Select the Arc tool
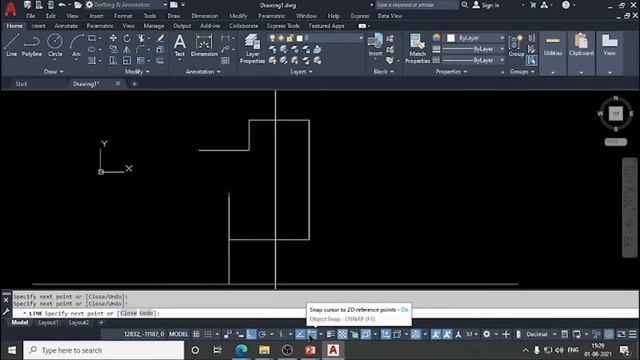Screen dimensions: 640x360 pyautogui.click(x=76, y=45)
